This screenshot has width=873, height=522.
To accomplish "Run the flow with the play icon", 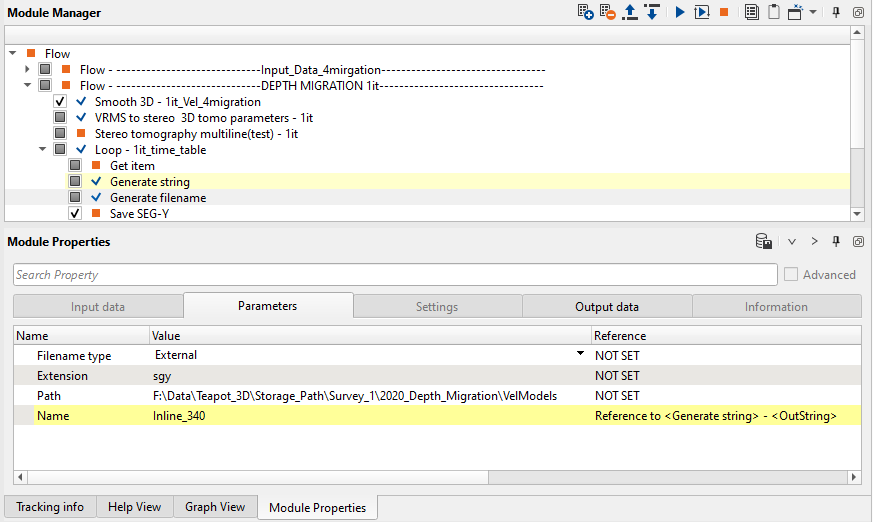I will (679, 12).
